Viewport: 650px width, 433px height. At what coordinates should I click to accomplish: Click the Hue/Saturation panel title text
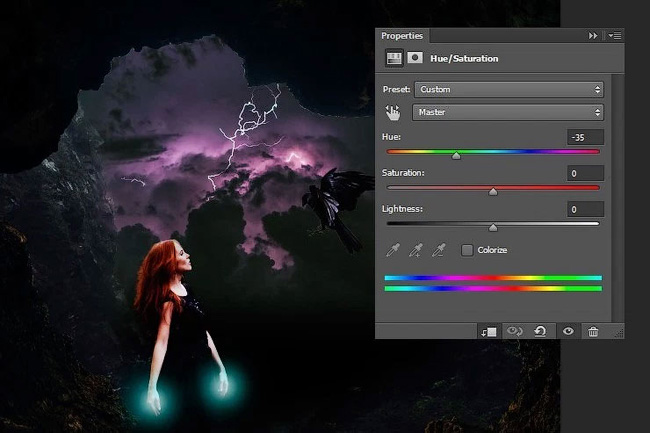pyautogui.click(x=464, y=58)
